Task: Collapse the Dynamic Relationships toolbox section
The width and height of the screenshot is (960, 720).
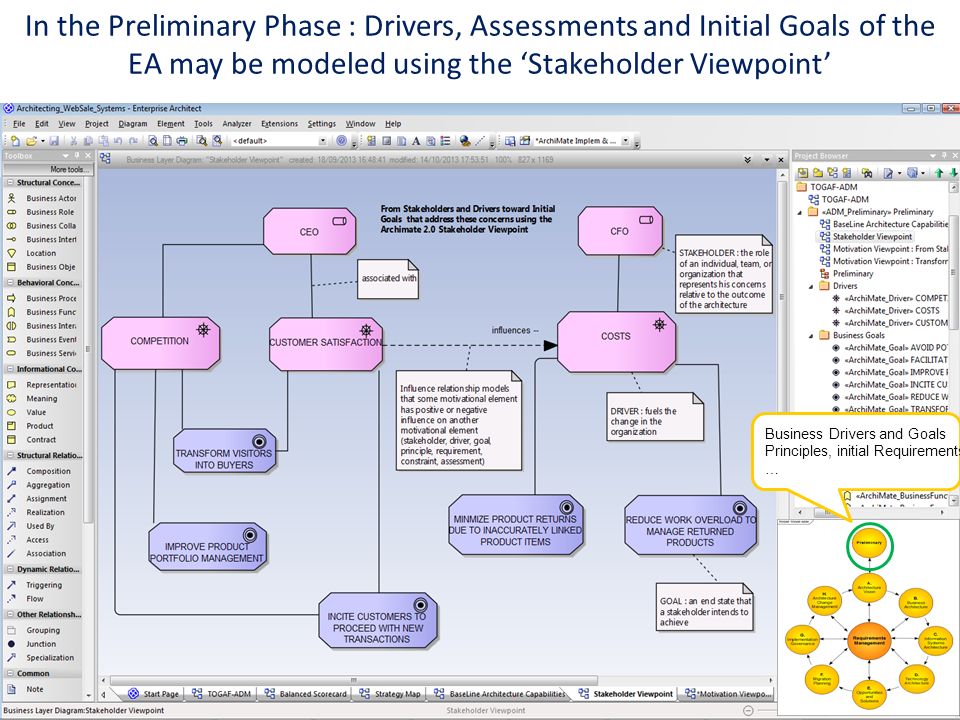Action: (x=10, y=569)
